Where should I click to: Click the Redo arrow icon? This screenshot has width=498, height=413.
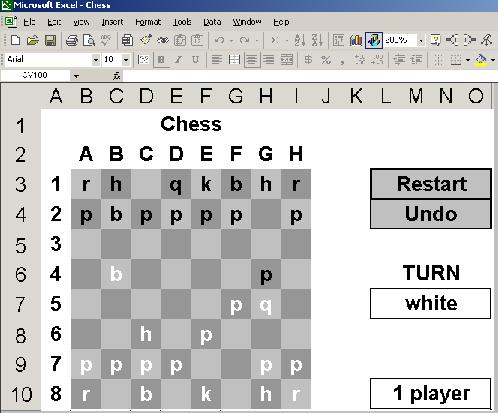pos(244,40)
